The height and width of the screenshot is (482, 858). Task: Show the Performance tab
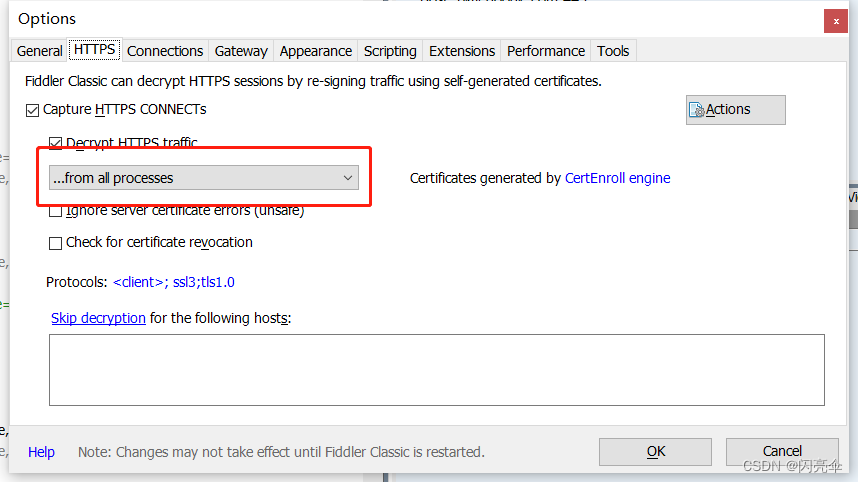(x=546, y=51)
